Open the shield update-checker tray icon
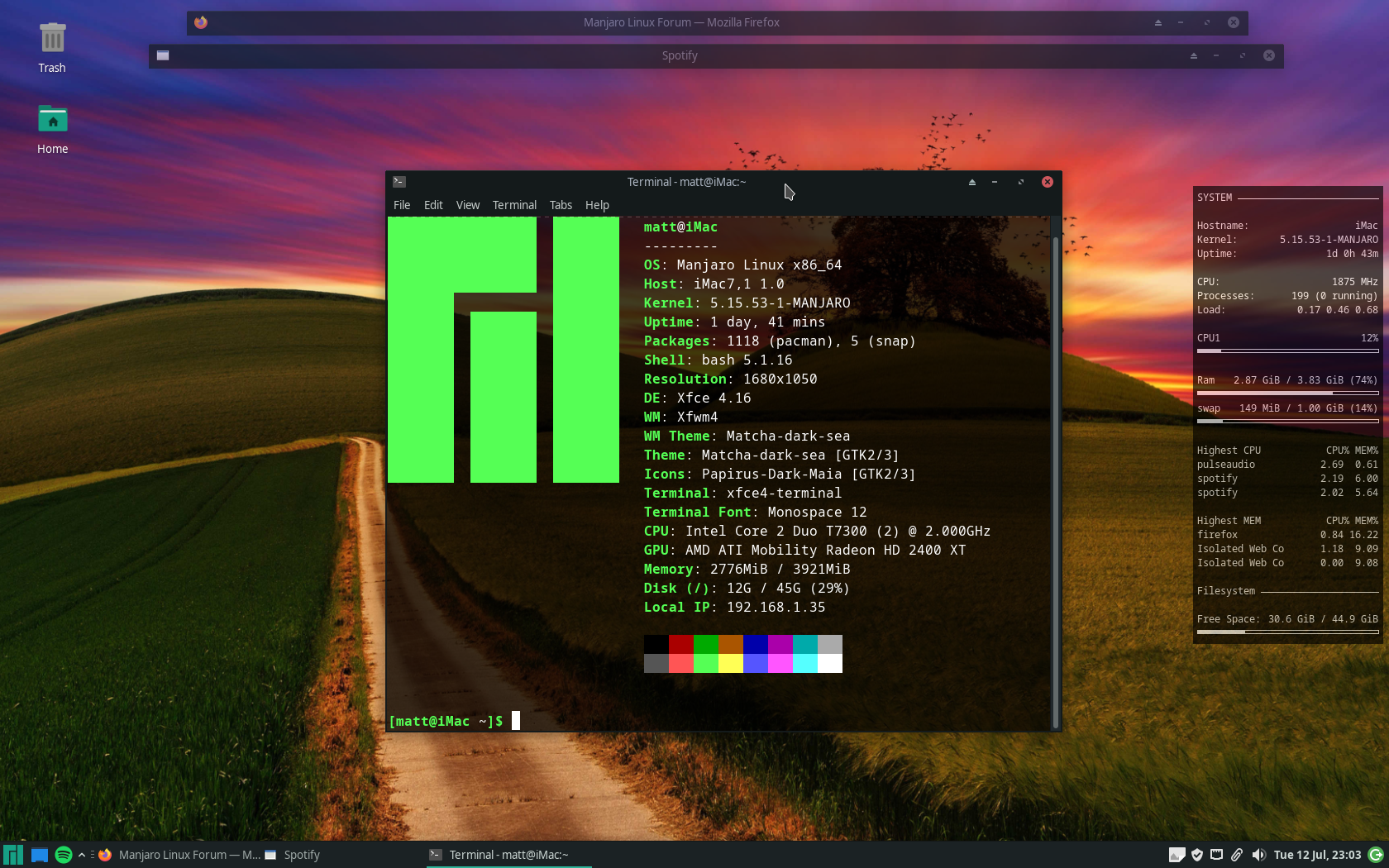 (1196, 855)
